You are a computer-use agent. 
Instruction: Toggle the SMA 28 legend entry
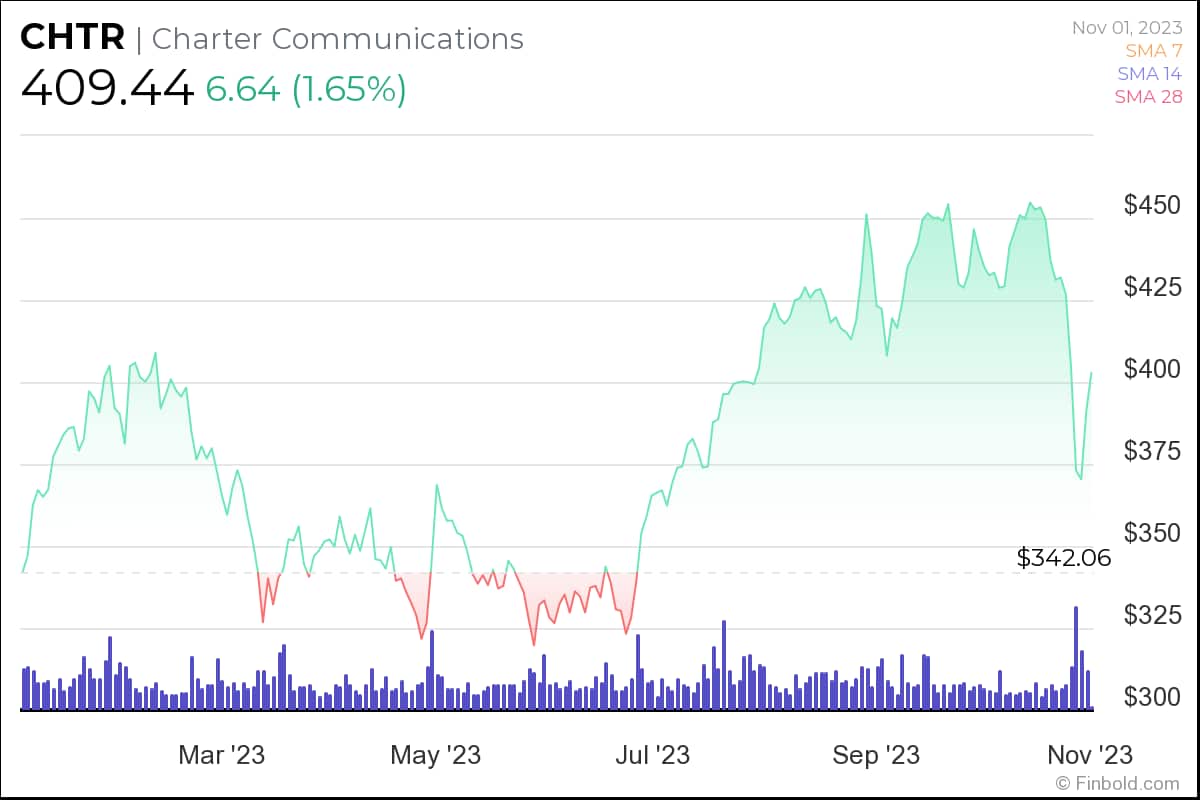pos(1150,96)
